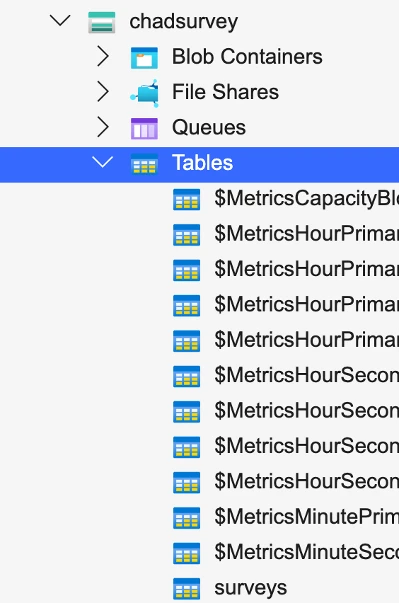
Task: Click the $MetricsMinutePrimary table icon
Action: [x=187, y=518]
